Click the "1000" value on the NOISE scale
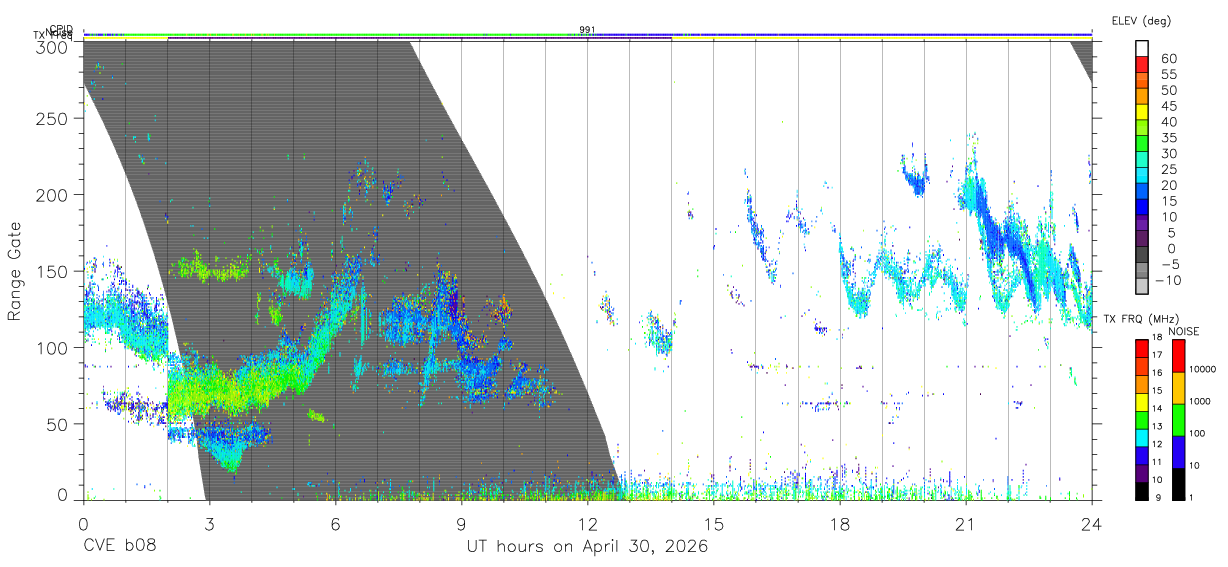The image size is (1228, 567). [1199, 401]
